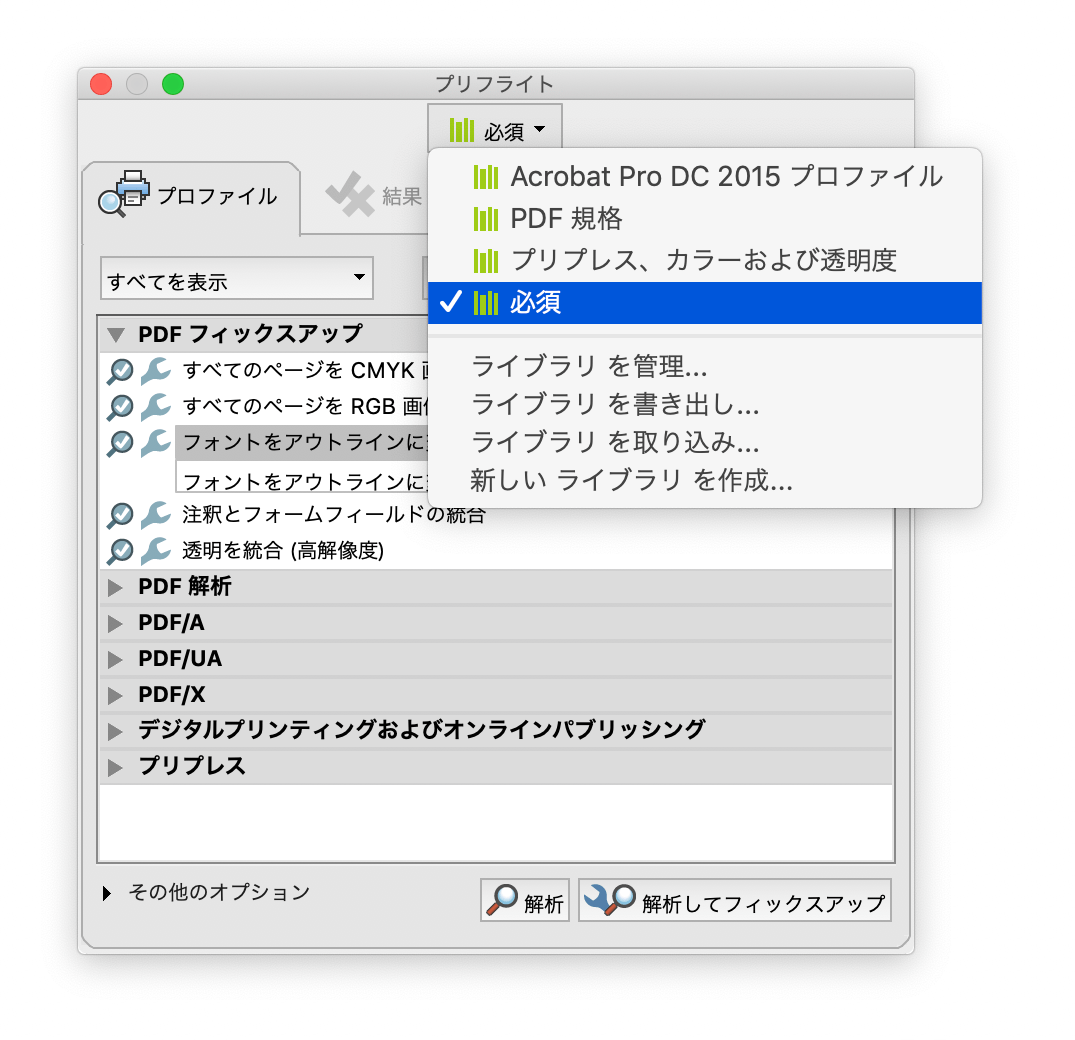Zoom the プリフライト window with green button

coord(173,84)
